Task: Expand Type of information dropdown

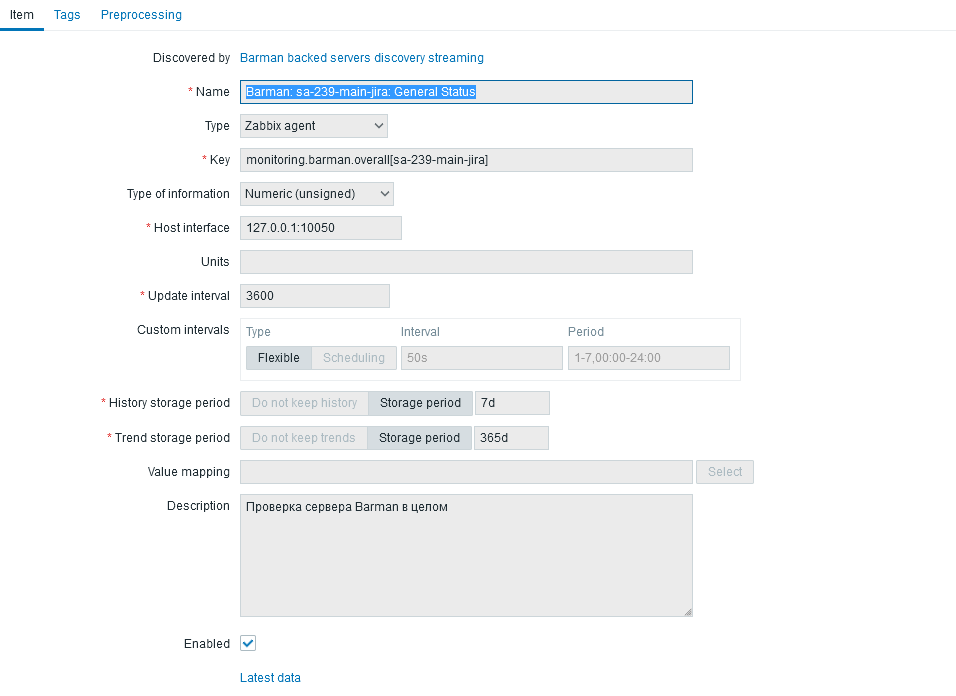Action: [316, 194]
